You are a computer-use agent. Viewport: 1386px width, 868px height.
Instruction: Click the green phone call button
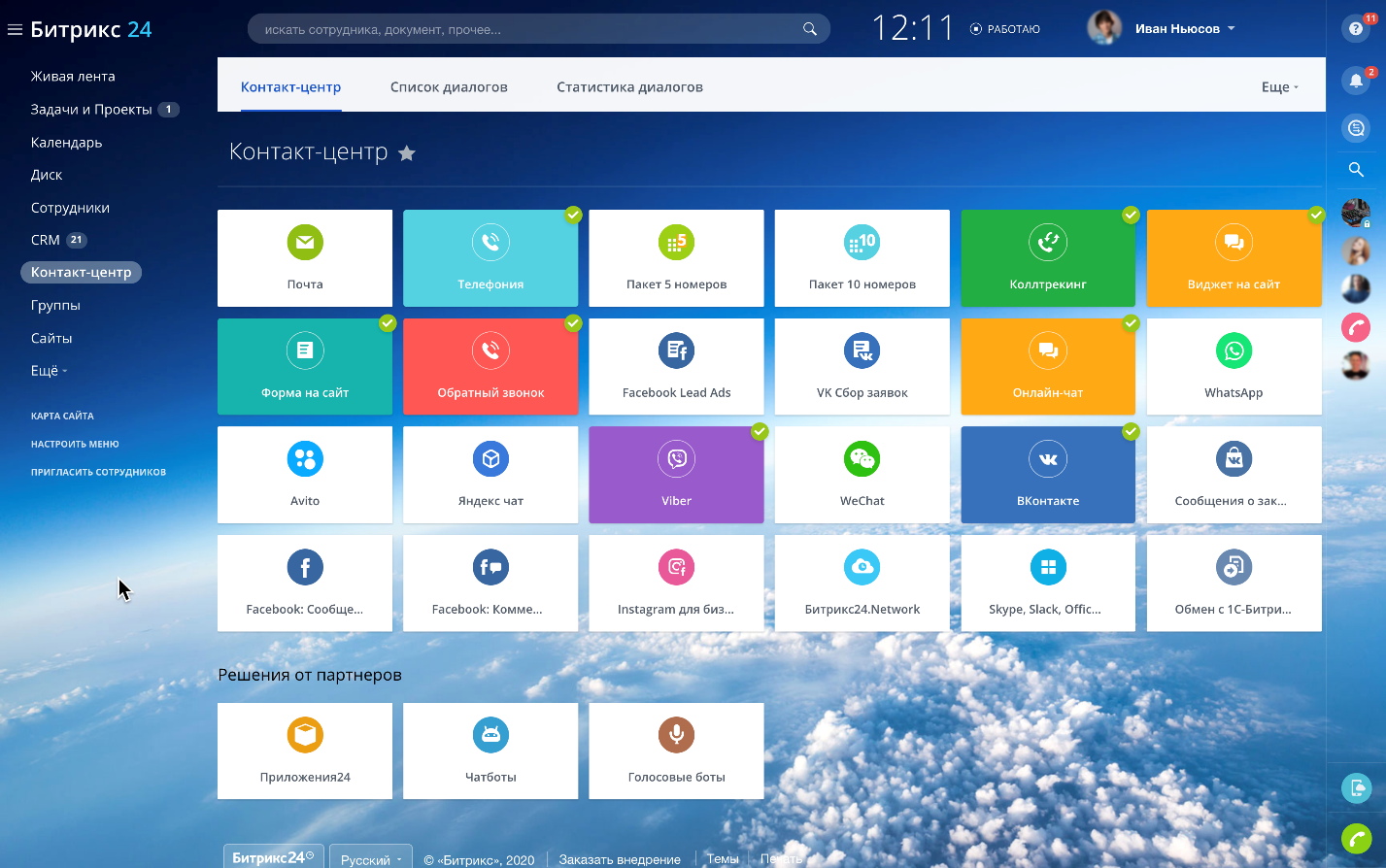click(1357, 838)
